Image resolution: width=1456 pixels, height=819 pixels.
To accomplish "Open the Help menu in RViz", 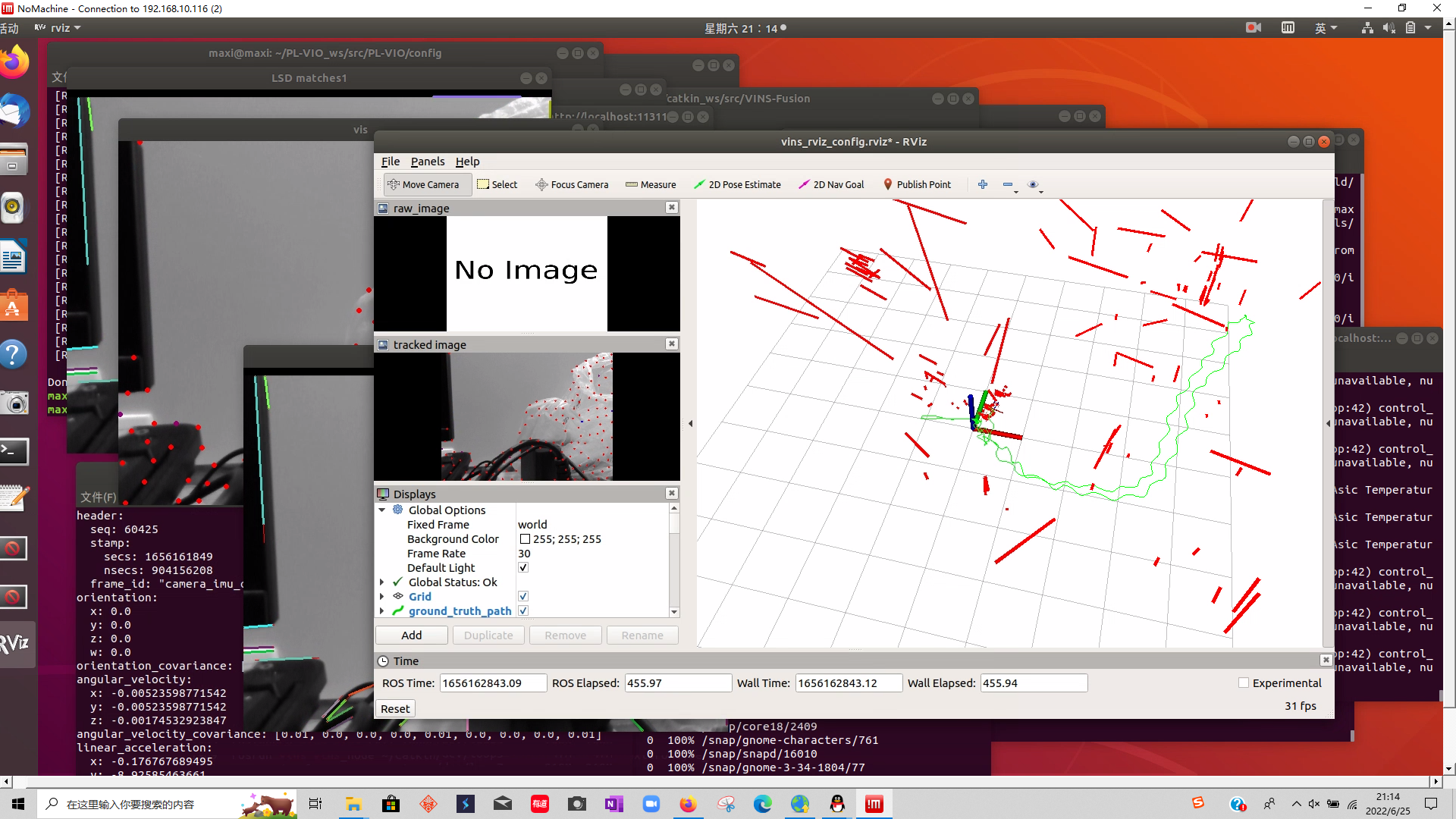I will pyautogui.click(x=467, y=162).
